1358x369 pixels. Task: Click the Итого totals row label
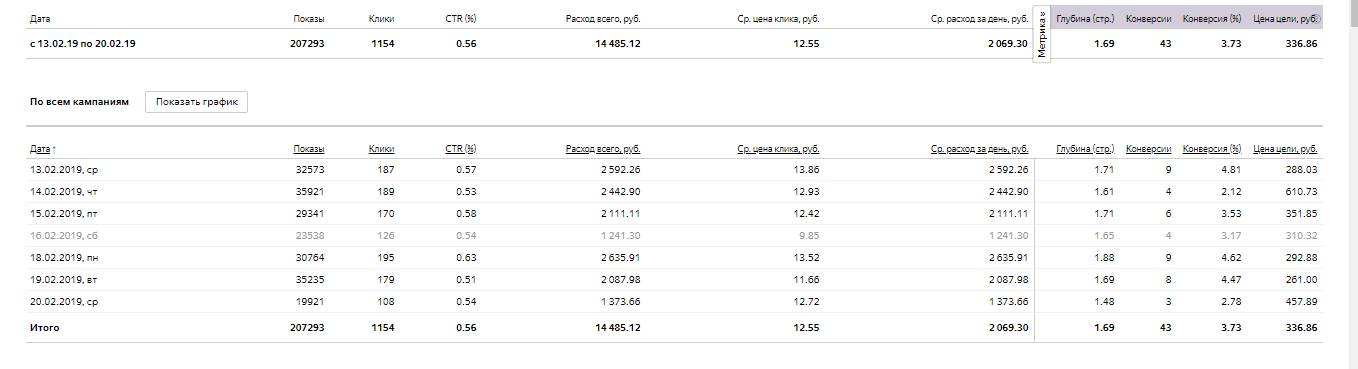point(44,328)
